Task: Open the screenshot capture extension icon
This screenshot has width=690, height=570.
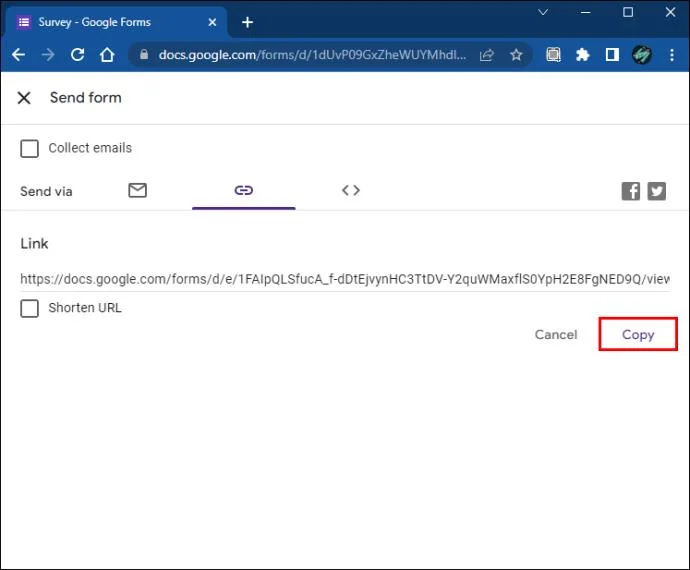Action: pyautogui.click(x=553, y=55)
